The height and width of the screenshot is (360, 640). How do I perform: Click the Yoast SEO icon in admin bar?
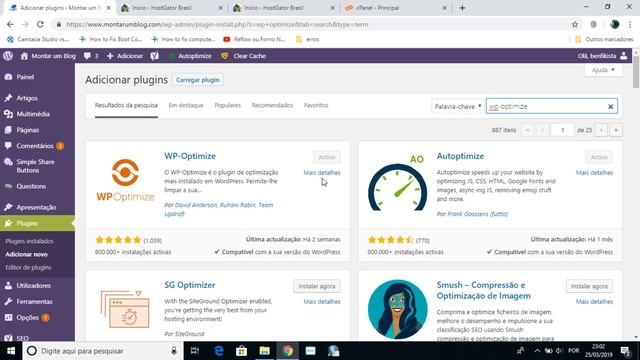click(x=154, y=56)
